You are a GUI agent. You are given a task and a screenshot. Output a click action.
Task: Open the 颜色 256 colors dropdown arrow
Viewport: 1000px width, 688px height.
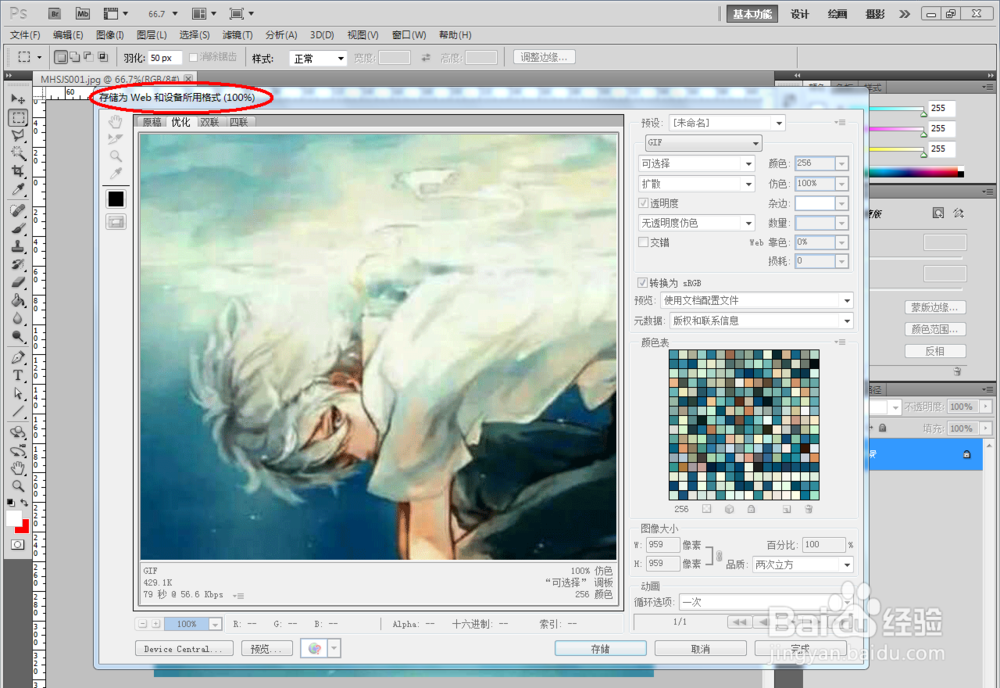(842, 164)
